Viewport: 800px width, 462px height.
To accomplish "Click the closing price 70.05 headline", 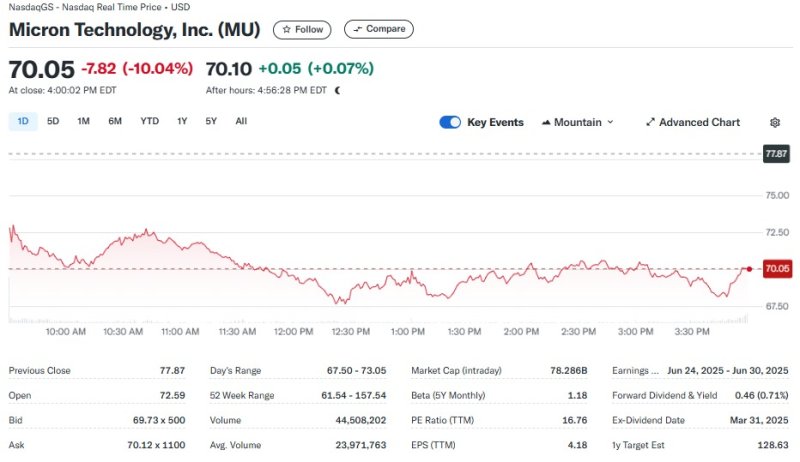I will [42, 69].
